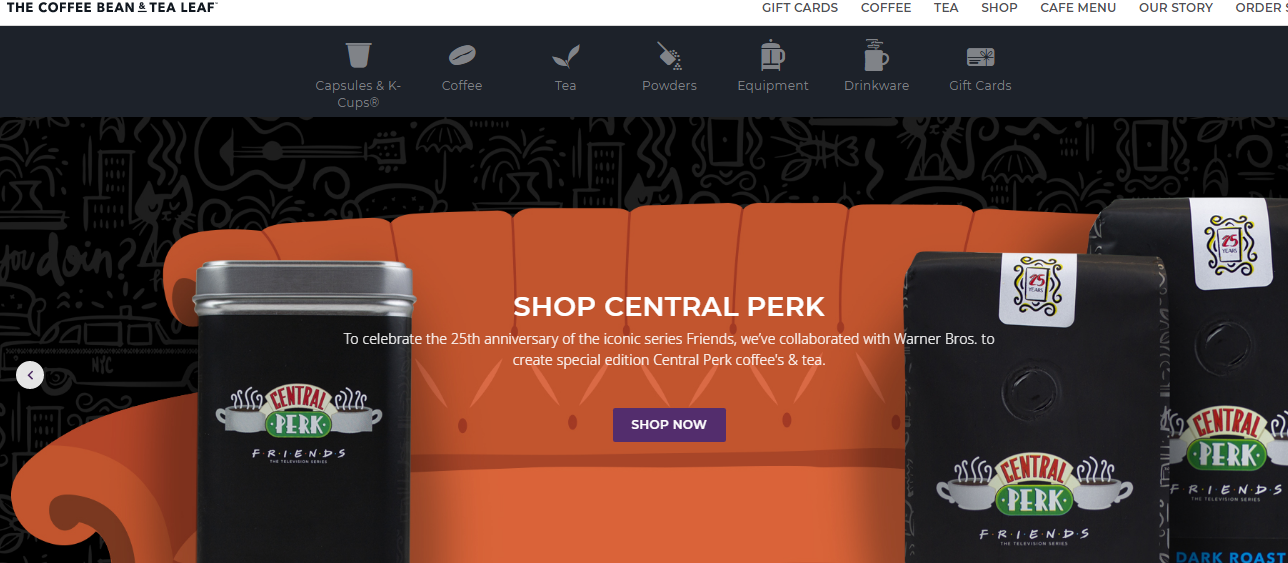Open the Our Story page link
This screenshot has height=563, width=1288.
point(1176,8)
